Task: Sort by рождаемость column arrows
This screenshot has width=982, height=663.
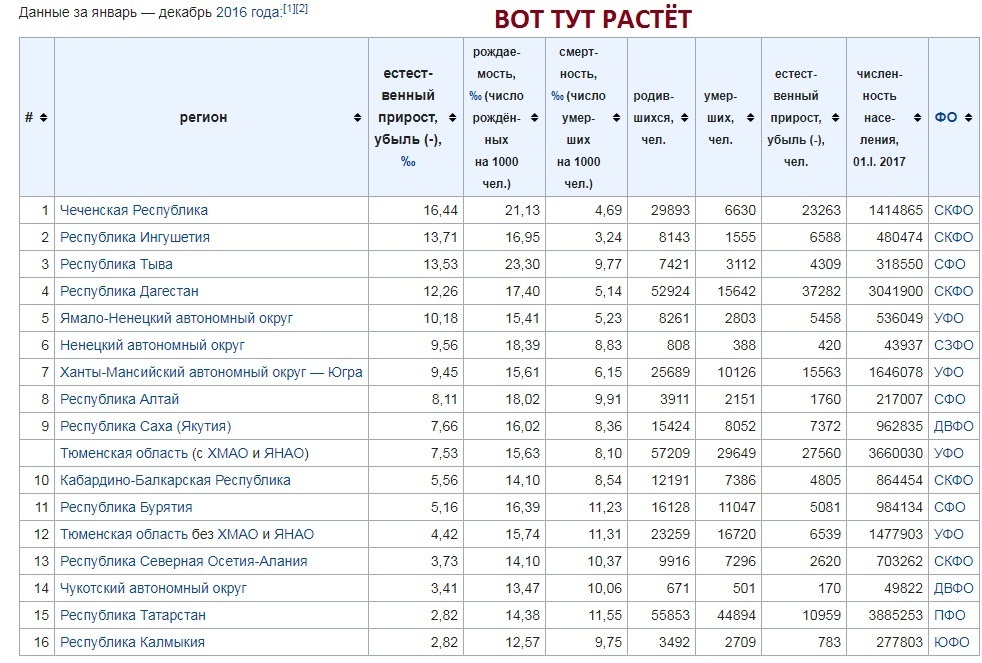Action: click(534, 118)
